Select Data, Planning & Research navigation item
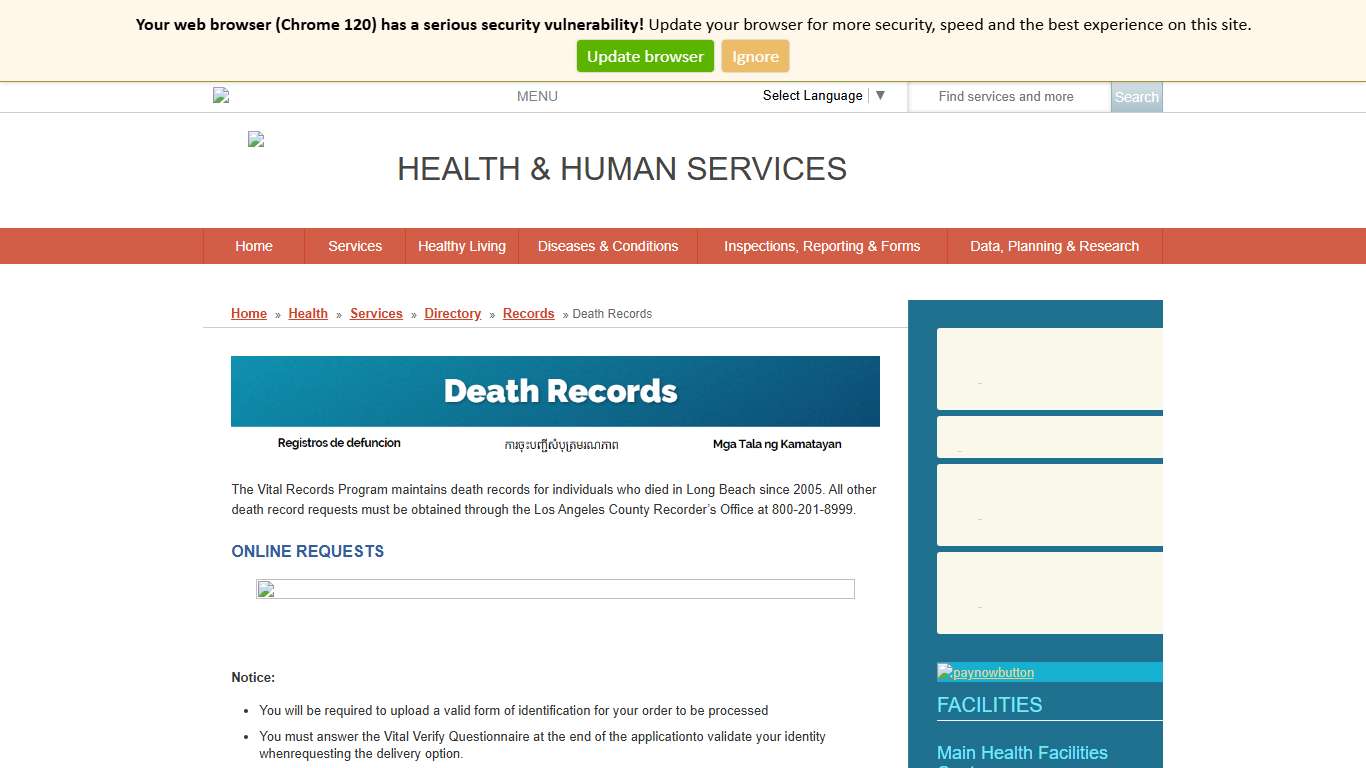The height and width of the screenshot is (768, 1366). 1054,246
